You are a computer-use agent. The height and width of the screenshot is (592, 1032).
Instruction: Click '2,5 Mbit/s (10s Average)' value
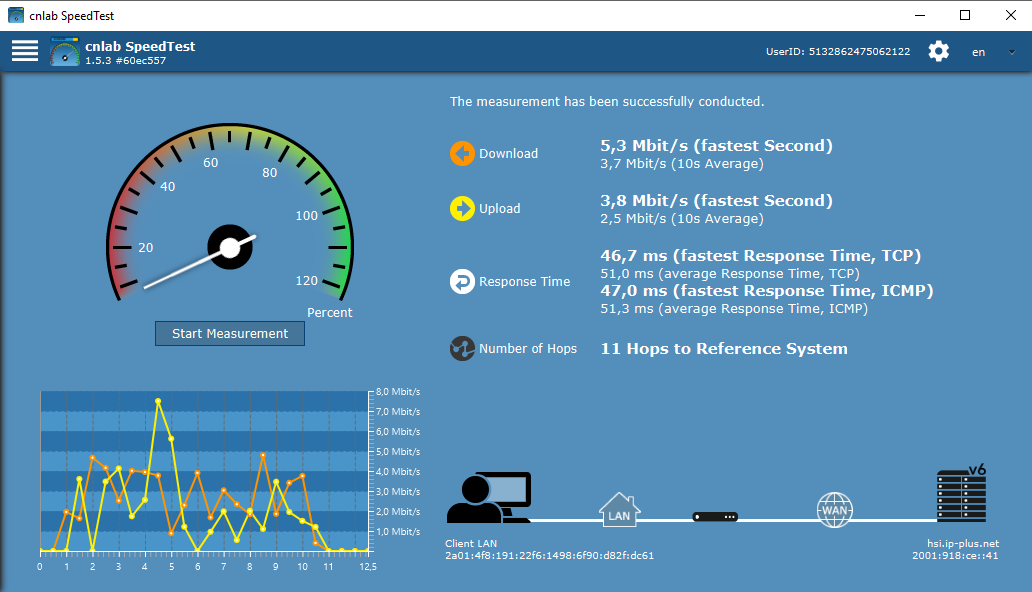682,219
